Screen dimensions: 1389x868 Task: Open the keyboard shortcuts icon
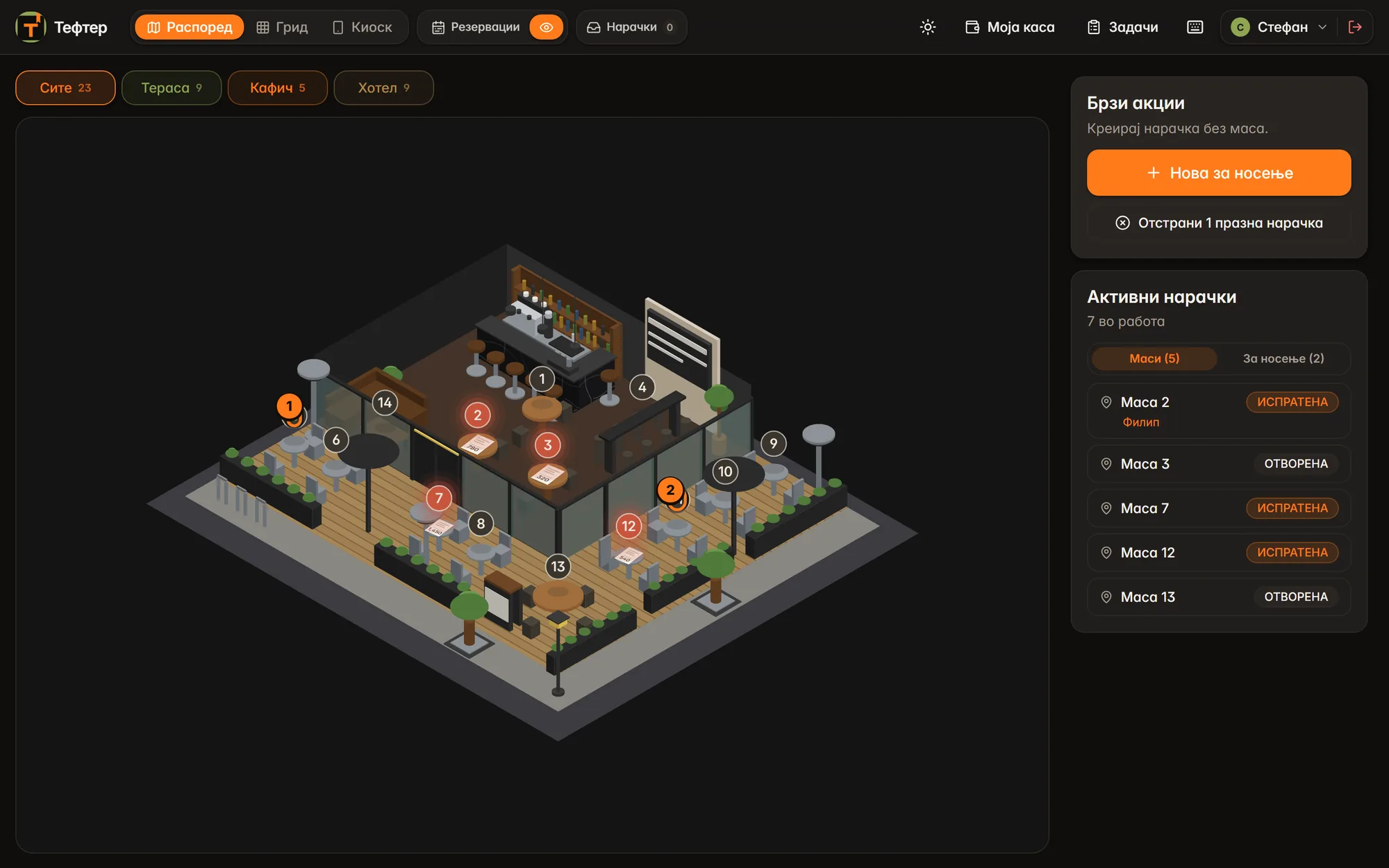[x=1195, y=27]
